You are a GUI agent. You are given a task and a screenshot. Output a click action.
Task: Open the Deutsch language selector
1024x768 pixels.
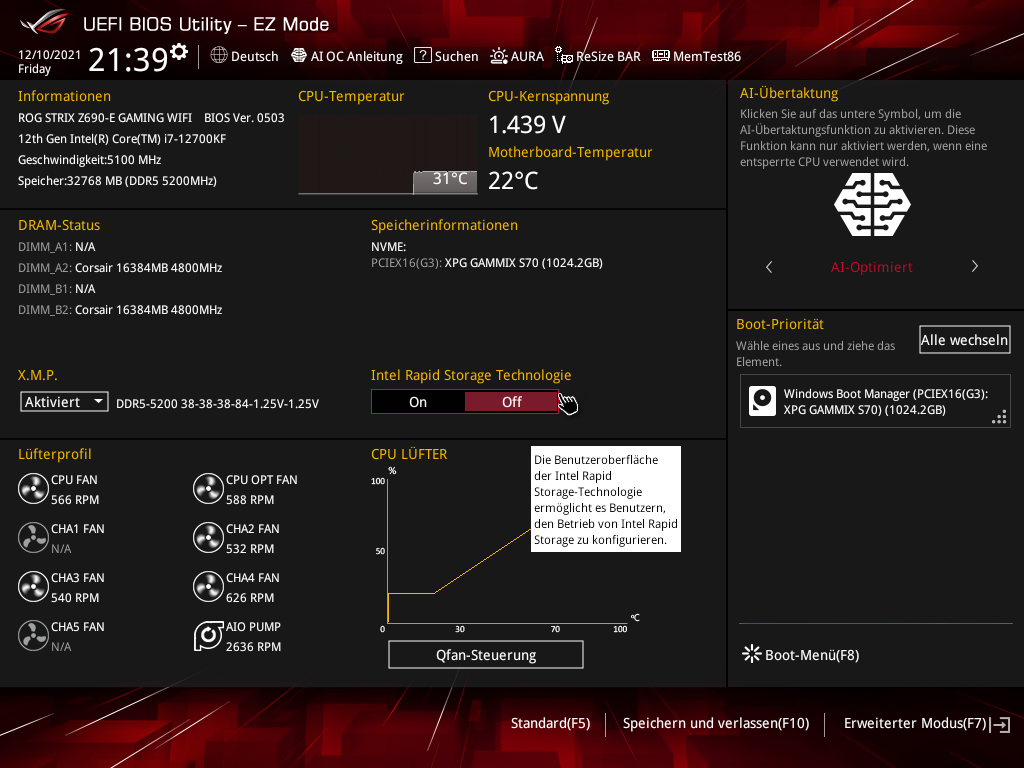244,56
